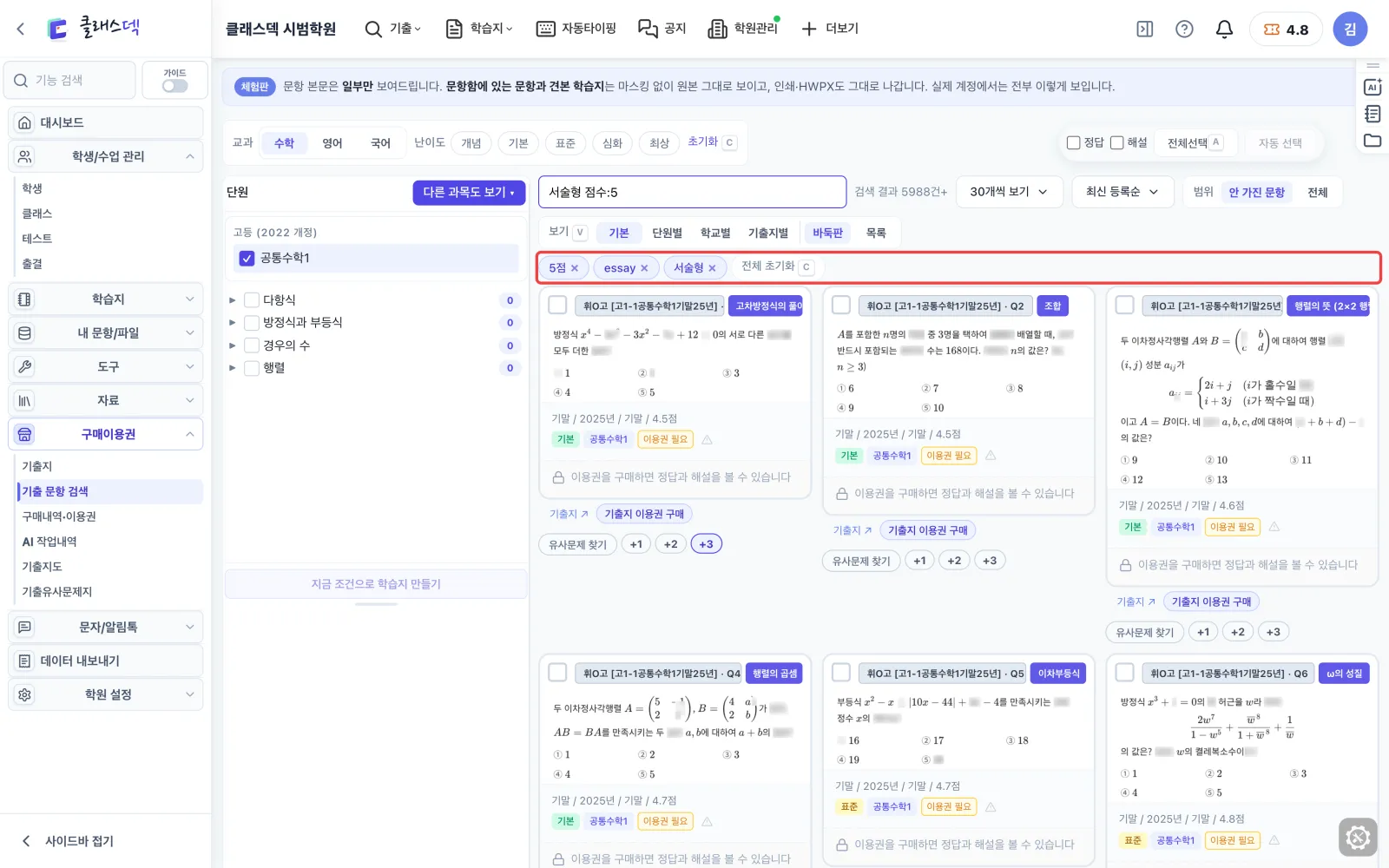Click the back arrow beside the 클래스덱 logo
The height and width of the screenshot is (868, 1389).
click(x=21, y=29)
